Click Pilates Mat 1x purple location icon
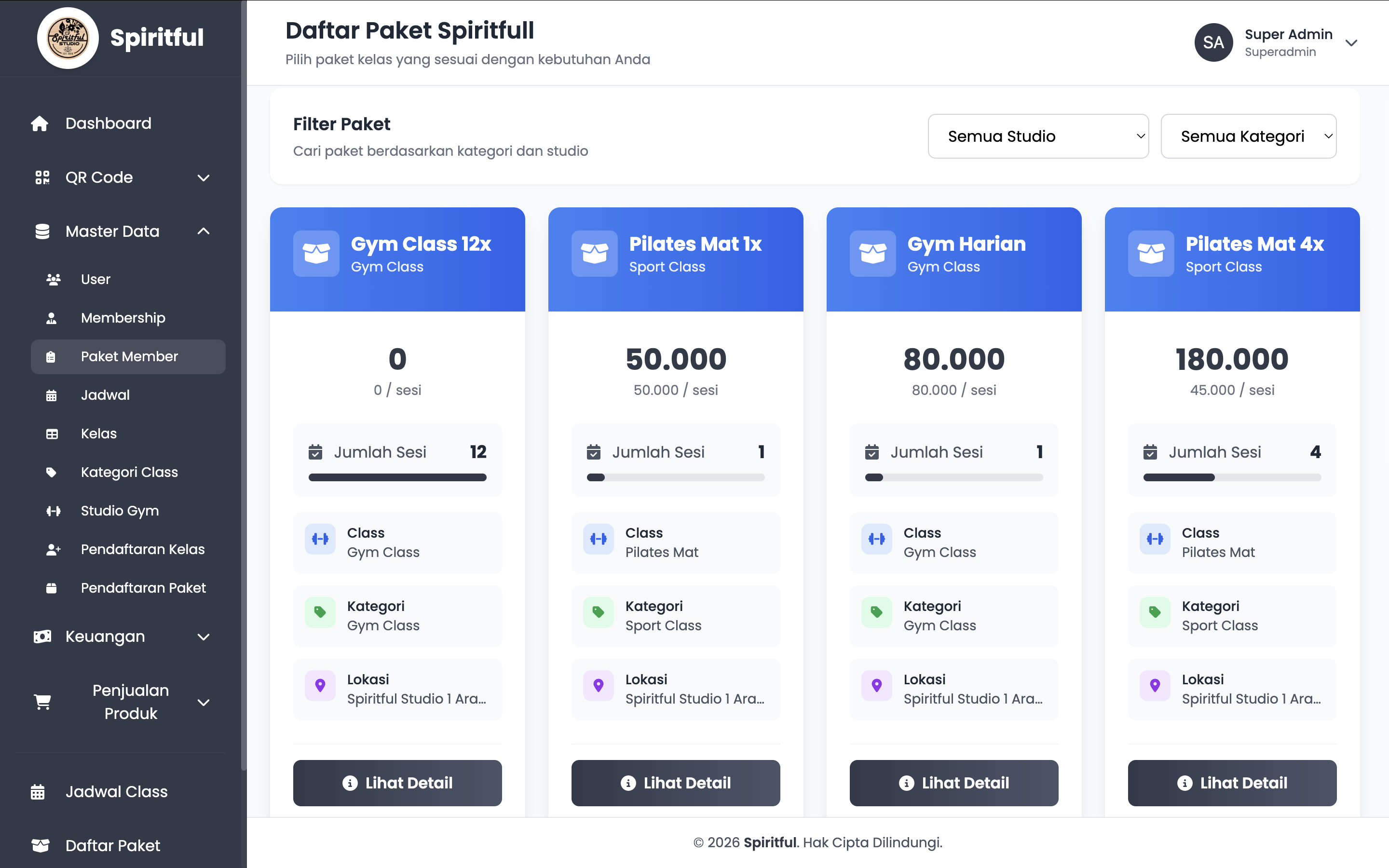 [598, 685]
